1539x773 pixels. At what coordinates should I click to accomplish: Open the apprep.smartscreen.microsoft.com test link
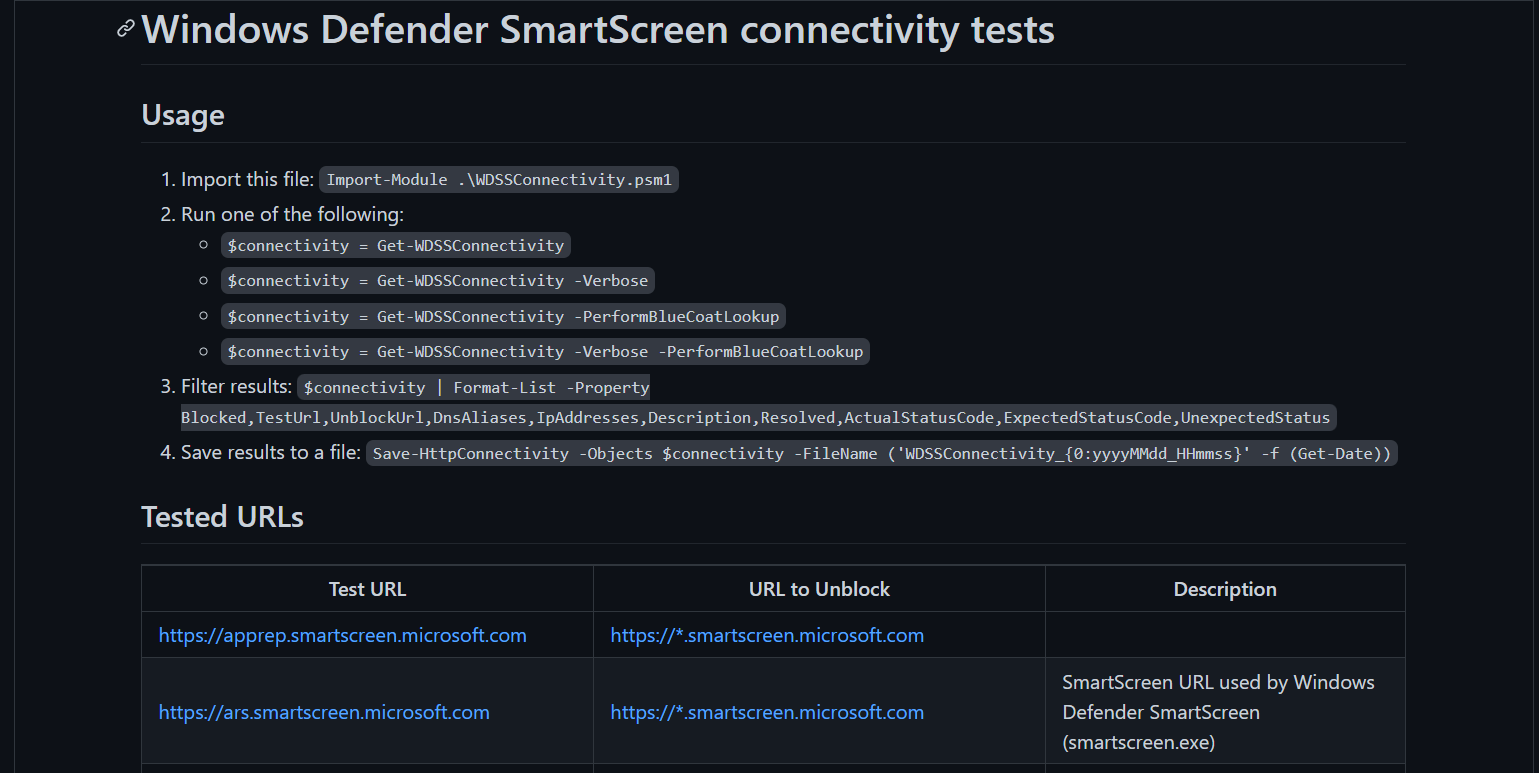pos(342,635)
